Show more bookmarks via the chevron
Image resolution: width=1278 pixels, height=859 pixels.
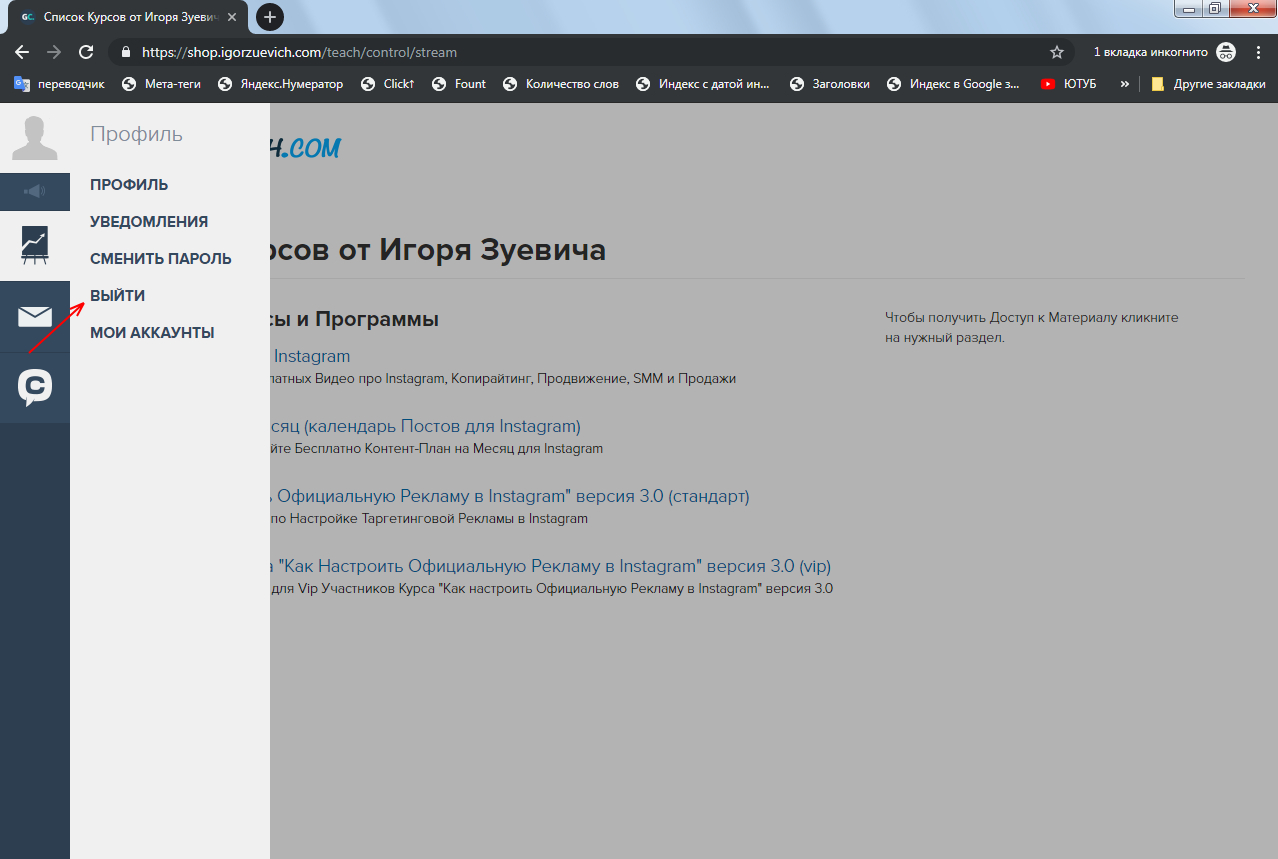pos(1124,84)
